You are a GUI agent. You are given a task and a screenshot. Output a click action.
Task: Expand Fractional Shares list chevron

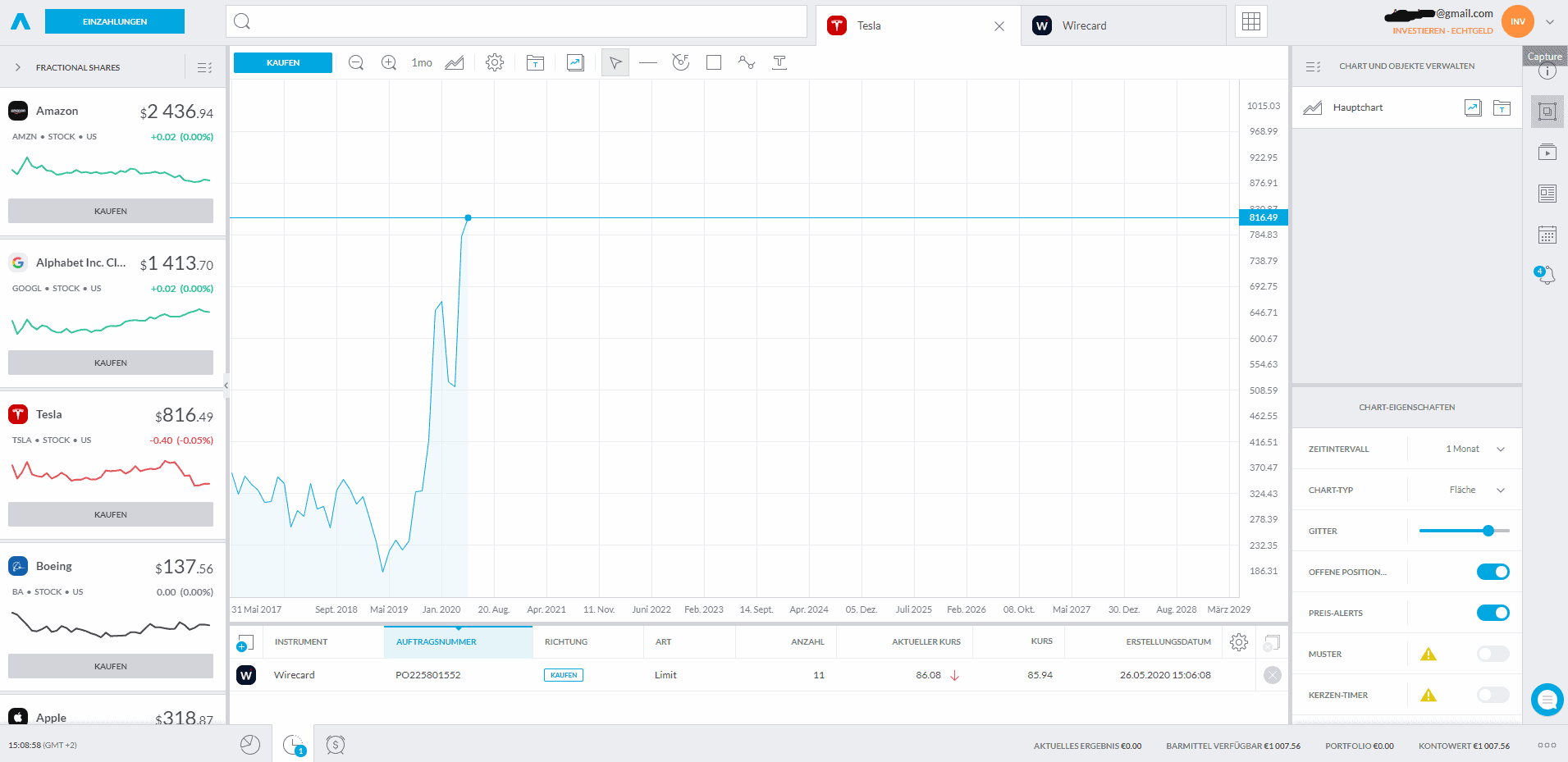[18, 67]
